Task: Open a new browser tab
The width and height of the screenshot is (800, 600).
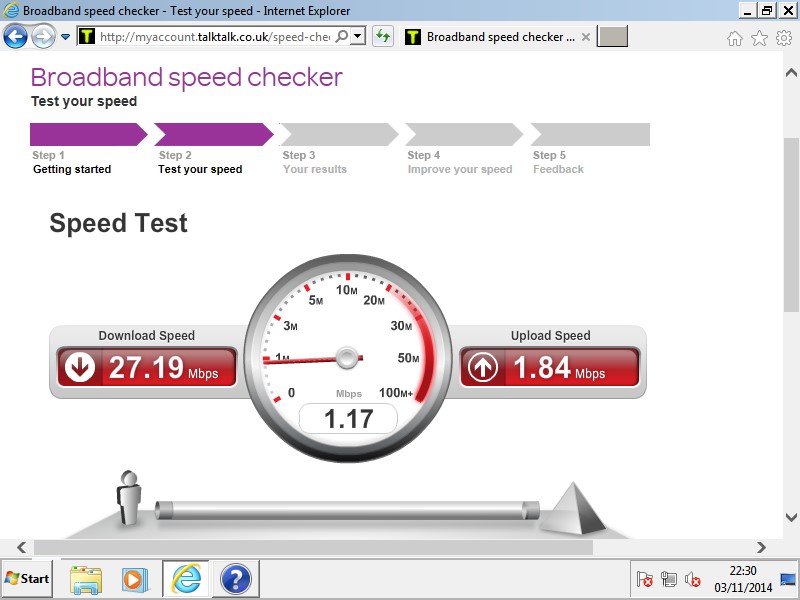Action: coord(612,36)
